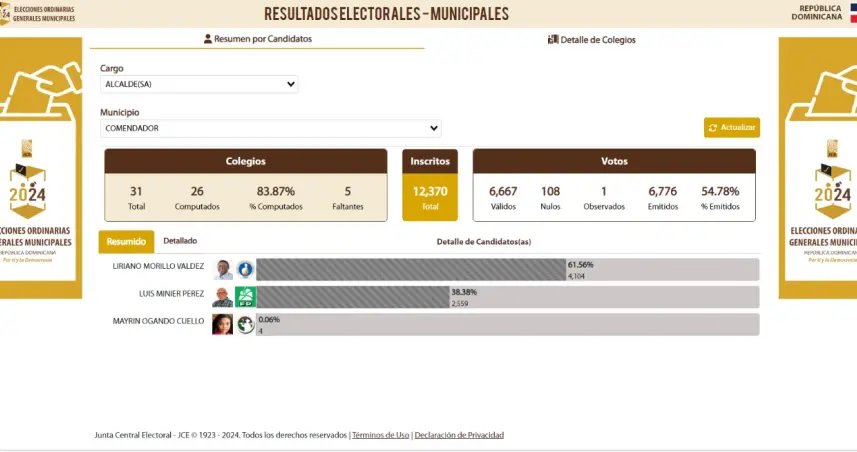This screenshot has height=452, width=857.
Task: Switch to Resumen por Candidatos tab
Action: [258, 39]
